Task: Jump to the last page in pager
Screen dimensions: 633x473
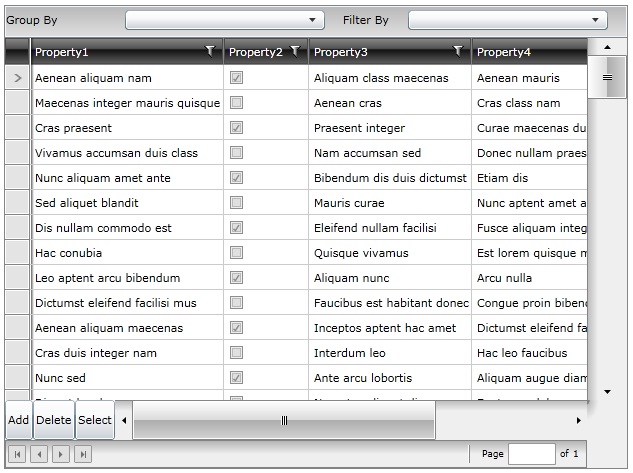Action: [83, 454]
